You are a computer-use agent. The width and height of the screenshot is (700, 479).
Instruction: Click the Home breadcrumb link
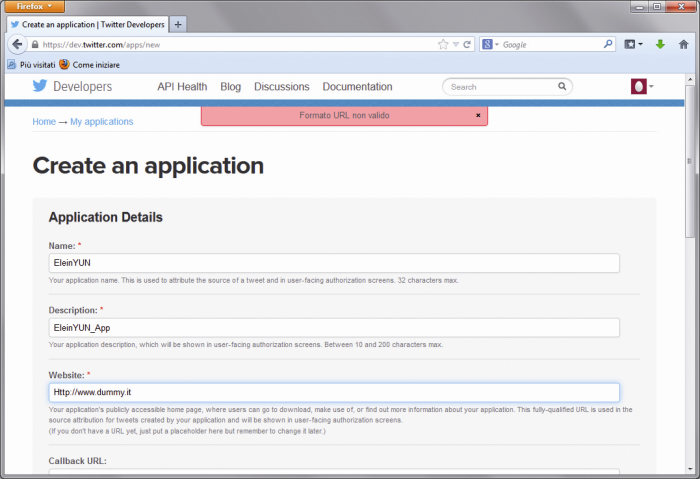pyautogui.click(x=44, y=122)
